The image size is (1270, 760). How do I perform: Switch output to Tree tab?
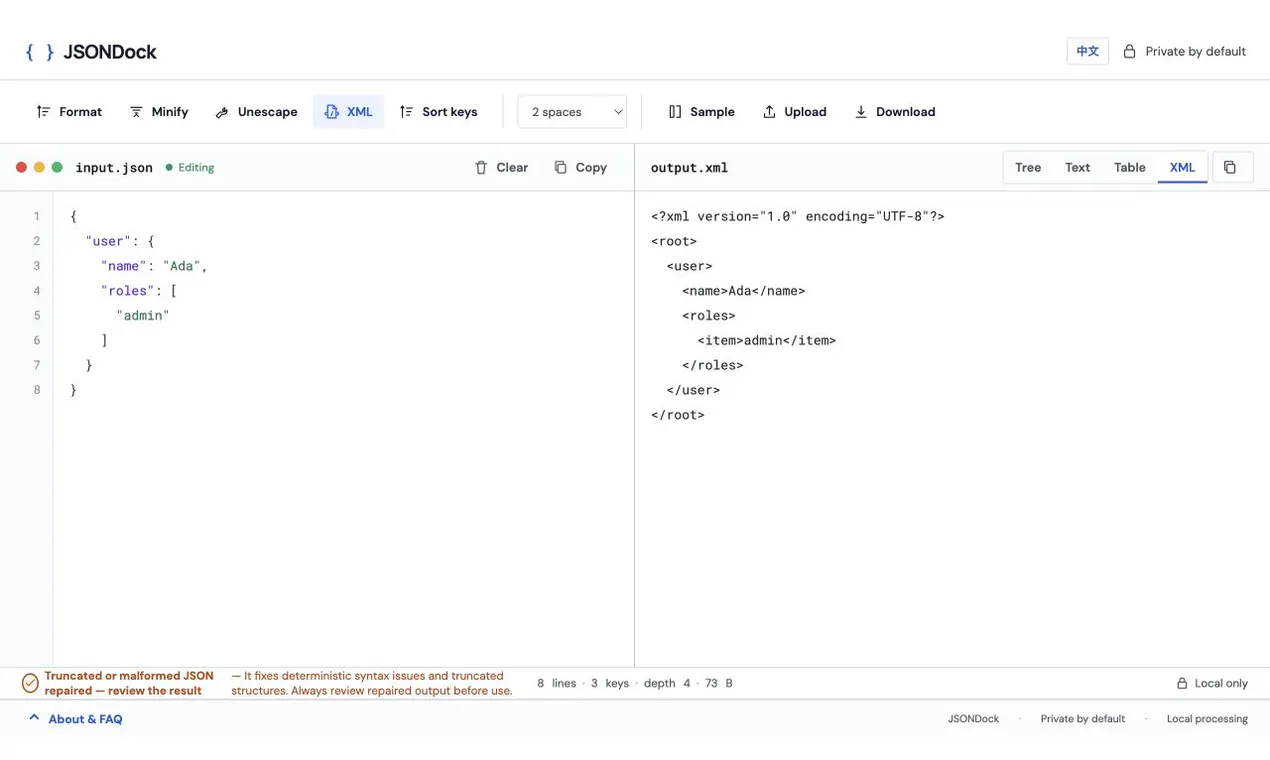1028,167
